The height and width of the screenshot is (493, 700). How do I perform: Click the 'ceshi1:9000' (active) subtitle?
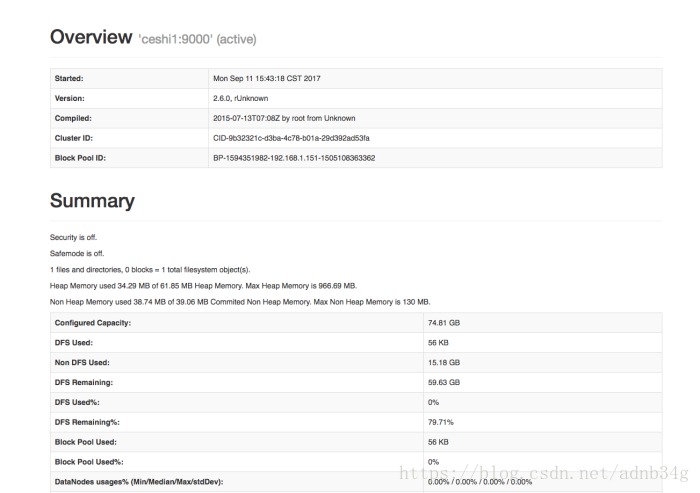(197, 39)
